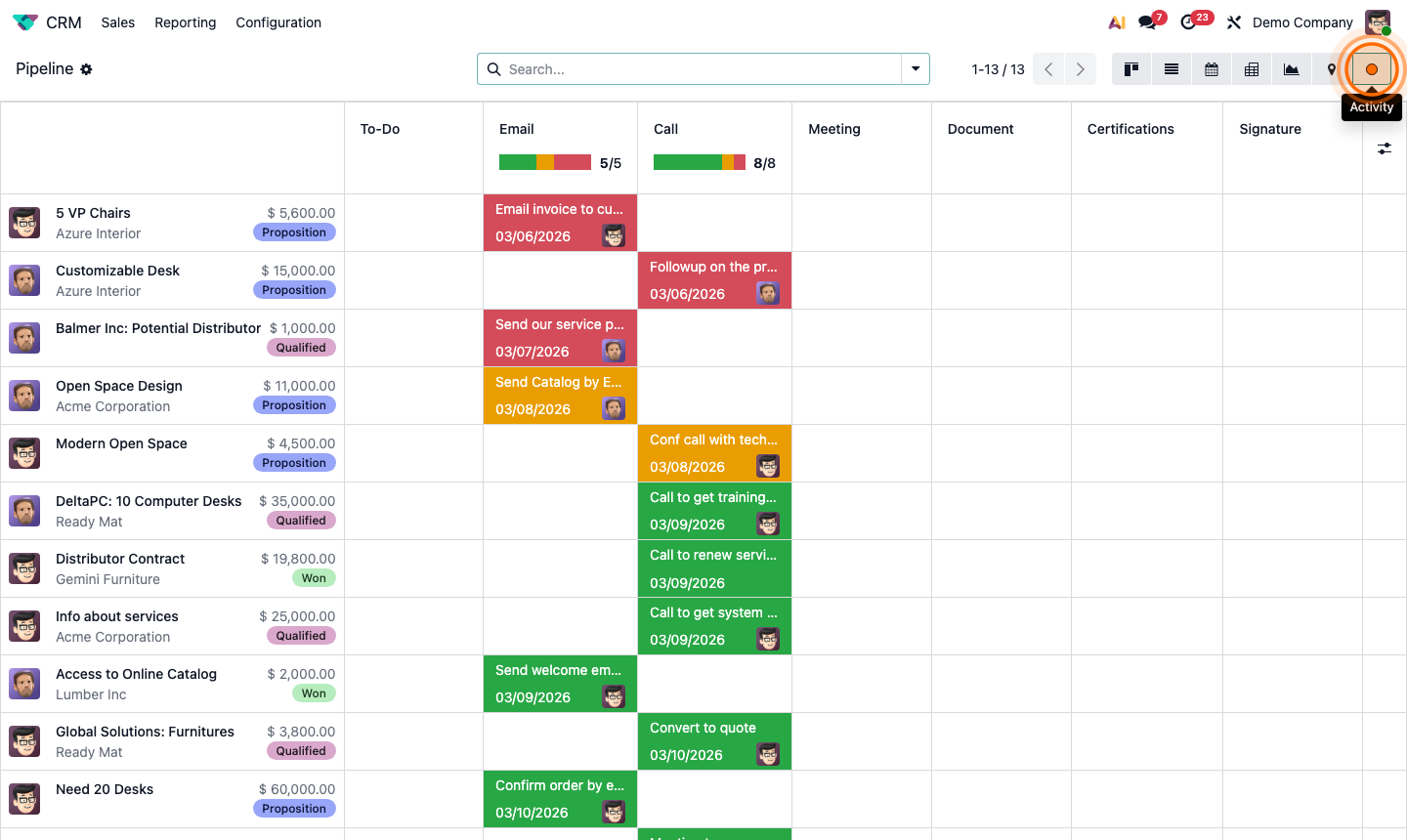This screenshot has height=840, width=1407.
Task: Open the activity column filter options
Action: click(x=1384, y=148)
